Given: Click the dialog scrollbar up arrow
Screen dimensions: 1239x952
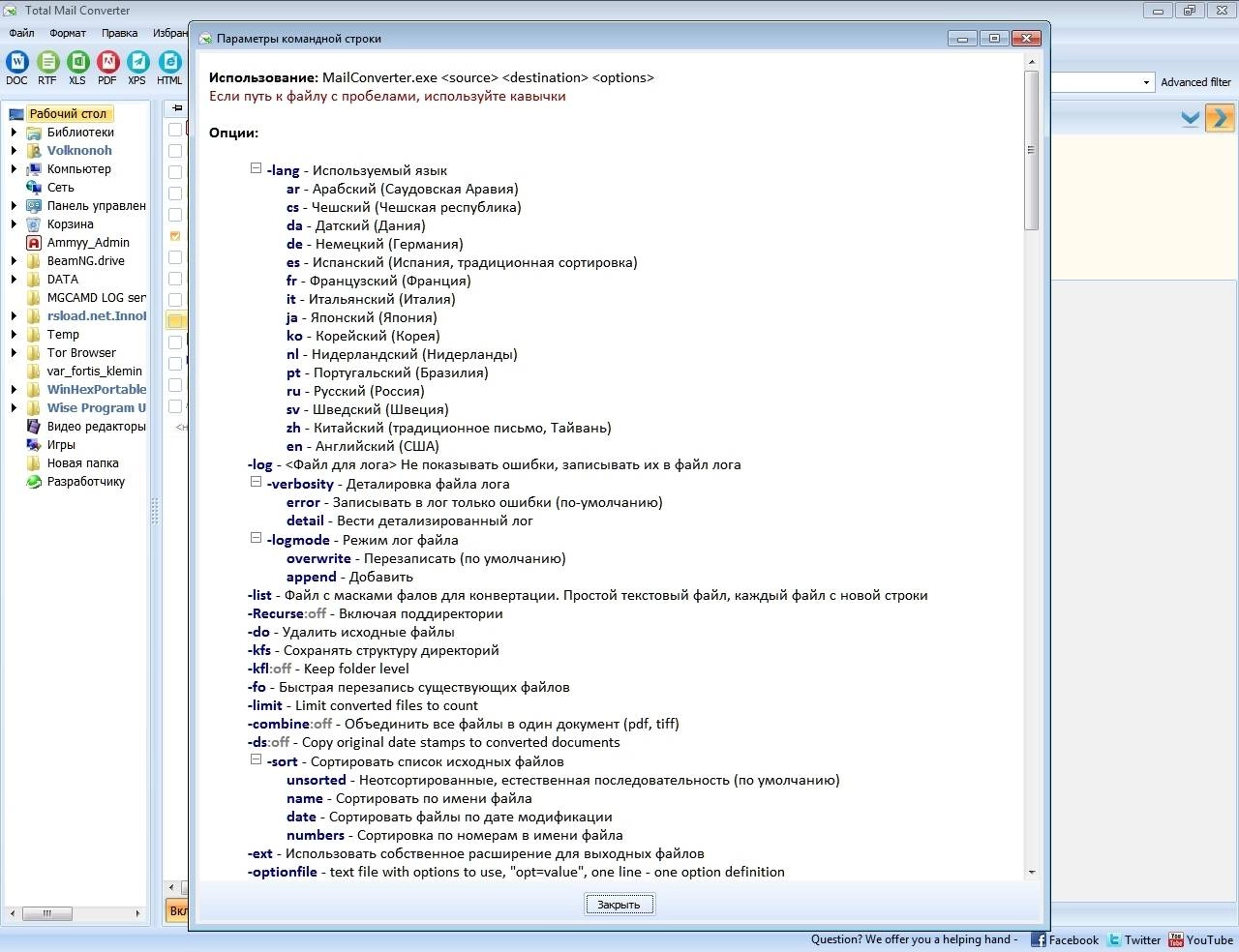Looking at the screenshot, I should [x=1031, y=62].
